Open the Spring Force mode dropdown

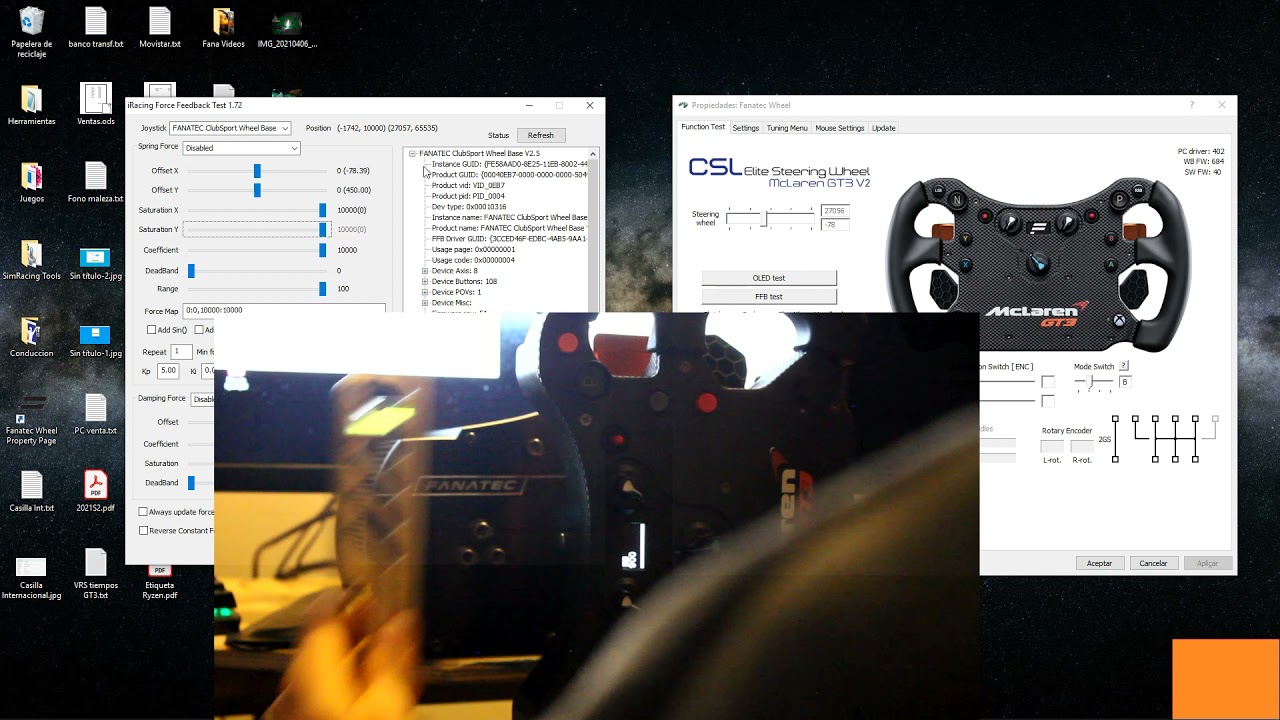pyautogui.click(x=241, y=148)
